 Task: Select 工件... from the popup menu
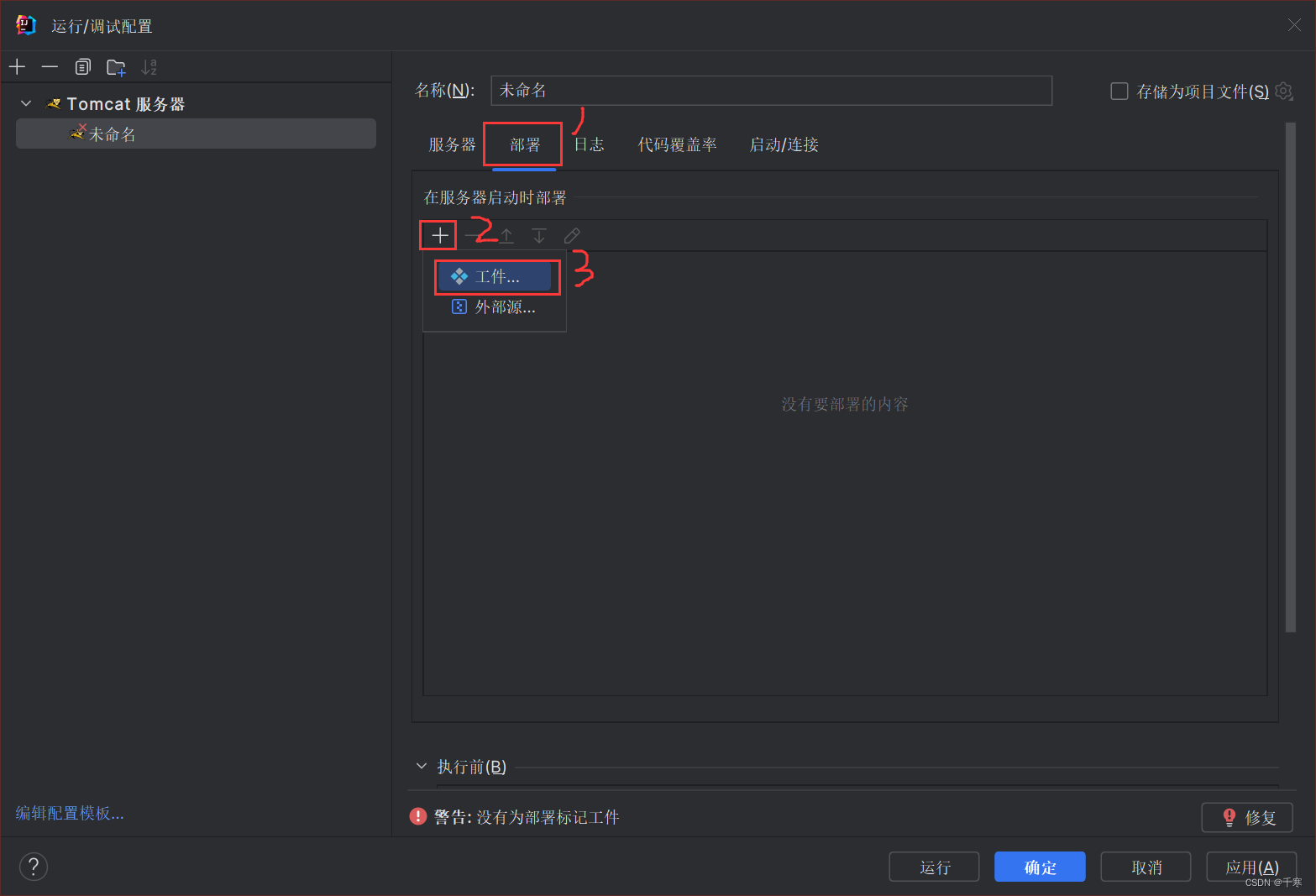coord(496,275)
